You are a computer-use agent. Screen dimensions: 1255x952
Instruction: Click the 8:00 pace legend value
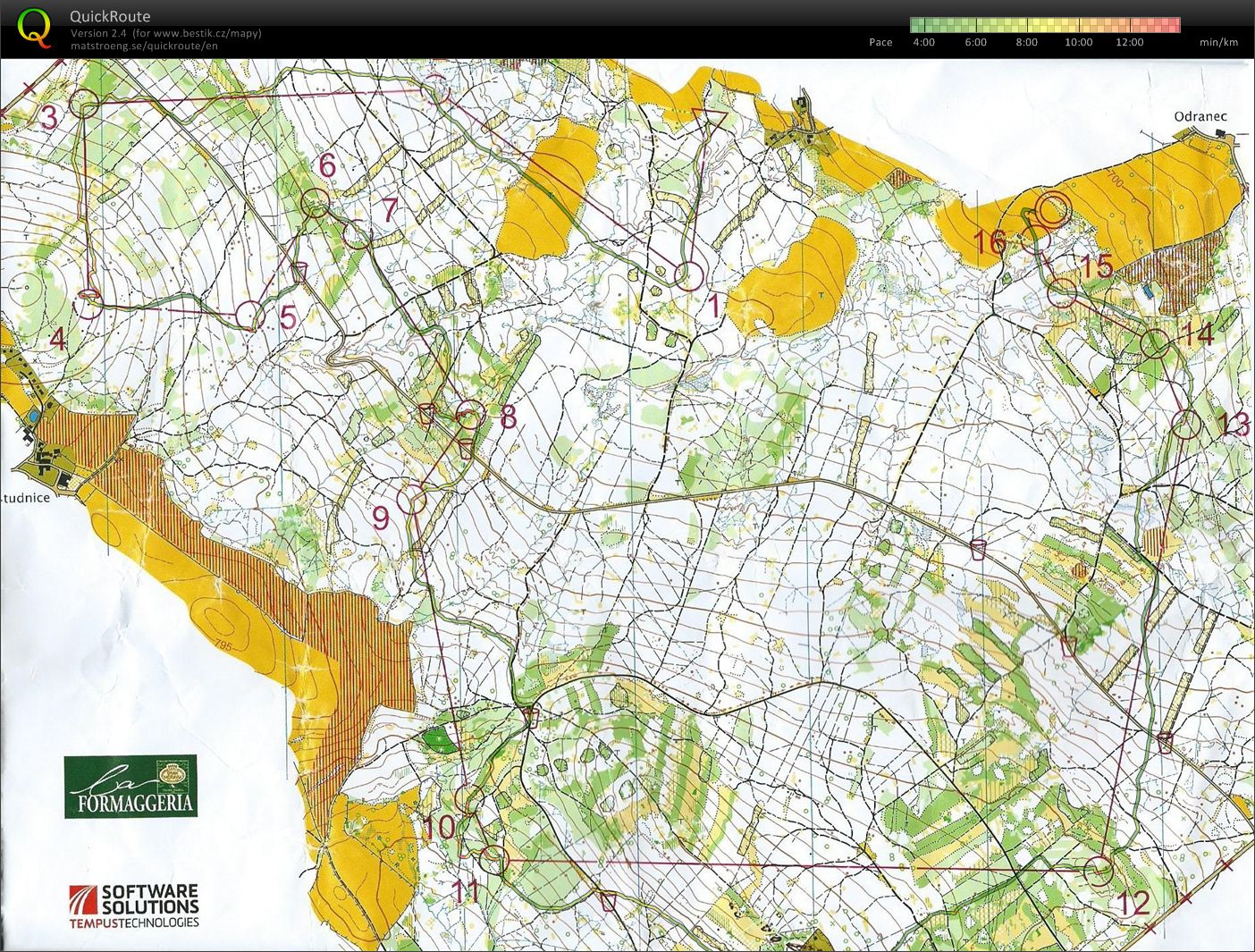[1026, 42]
